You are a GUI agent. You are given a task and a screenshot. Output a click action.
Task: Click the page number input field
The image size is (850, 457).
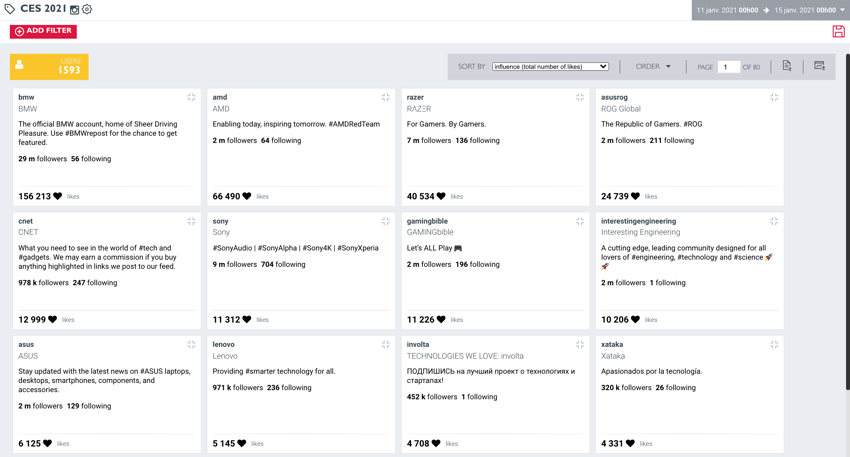(729, 67)
